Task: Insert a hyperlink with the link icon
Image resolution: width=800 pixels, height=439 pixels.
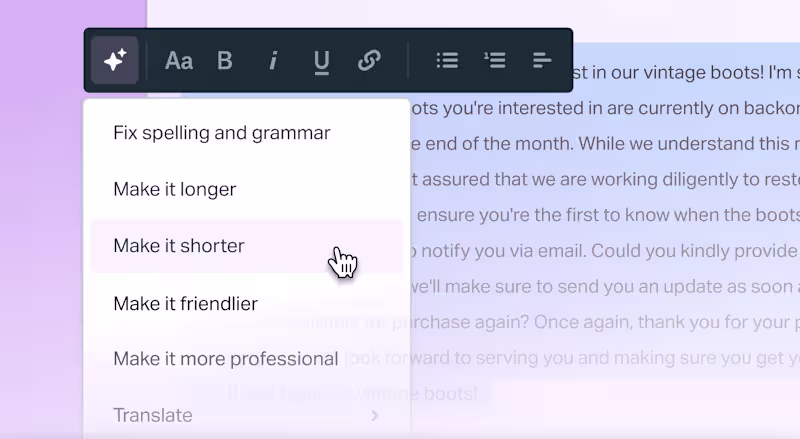Action: (369, 60)
